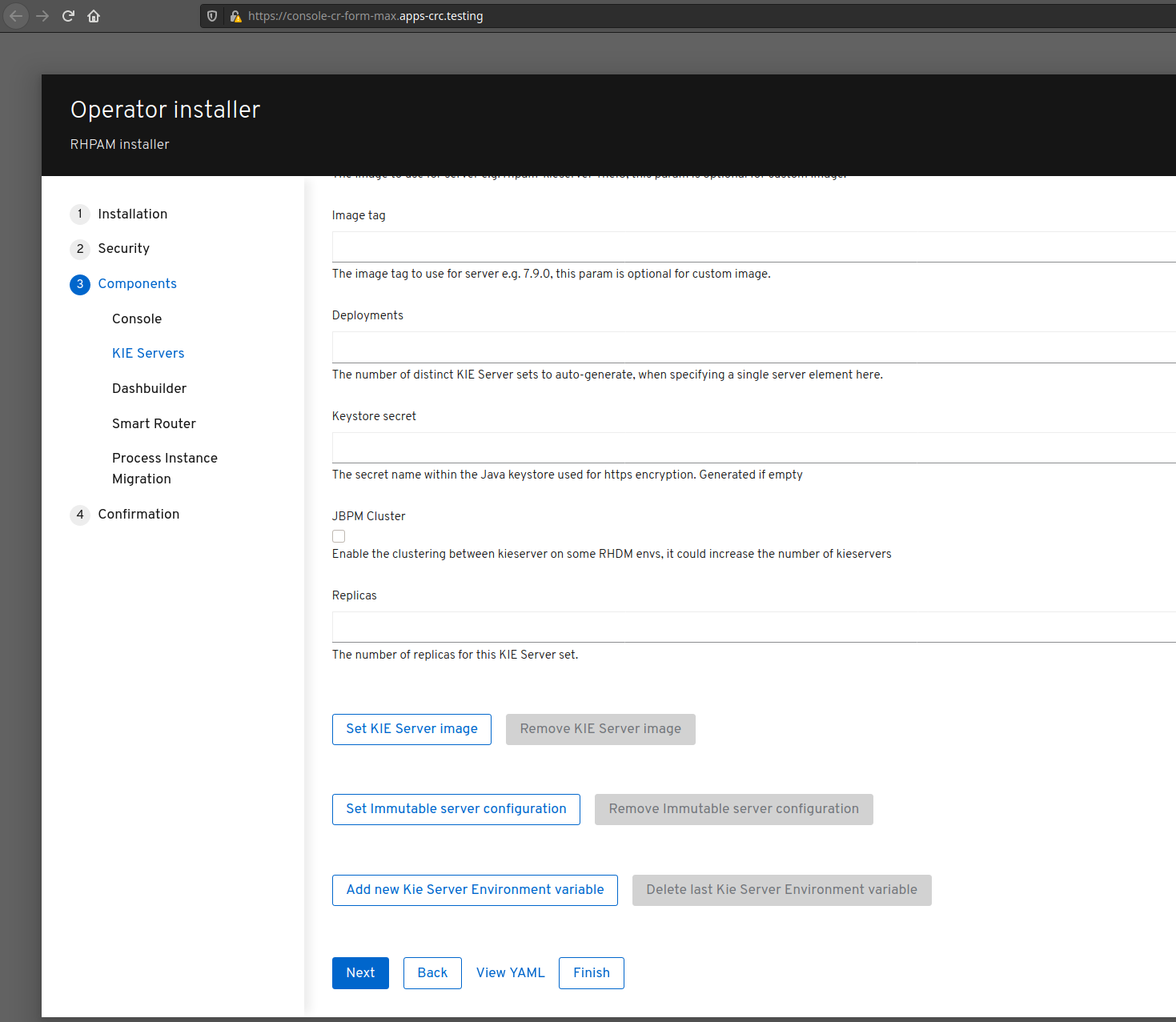The width and height of the screenshot is (1176, 1022).
Task: Switch to the Smart Router sub-step
Action: [154, 423]
